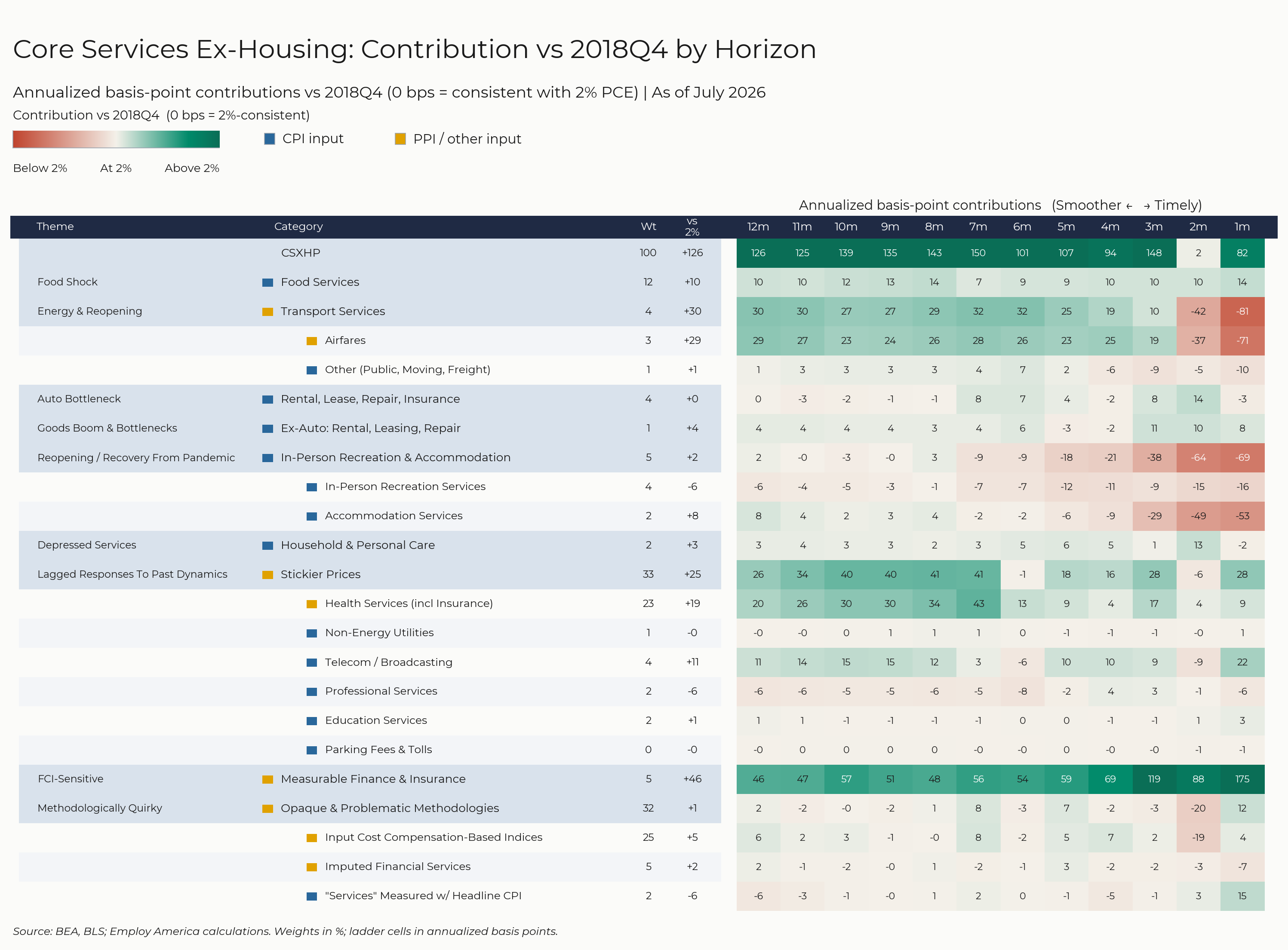1288x950 pixels.
Task: Select the orange marker next to Airfares
Action: [x=312, y=341]
